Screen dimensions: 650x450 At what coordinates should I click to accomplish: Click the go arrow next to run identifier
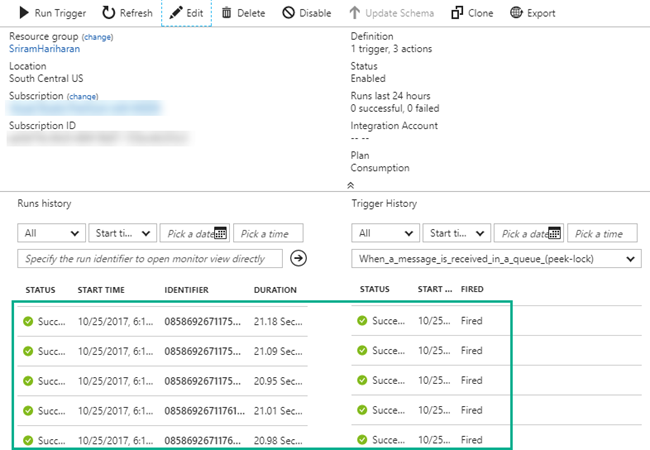pyautogui.click(x=298, y=258)
